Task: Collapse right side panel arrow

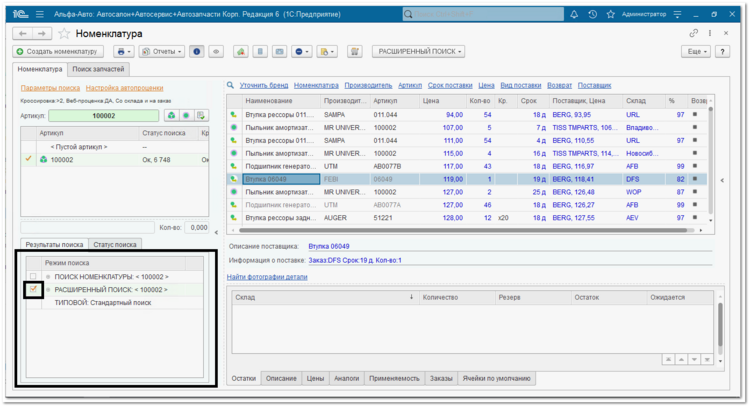Action: pos(722,180)
